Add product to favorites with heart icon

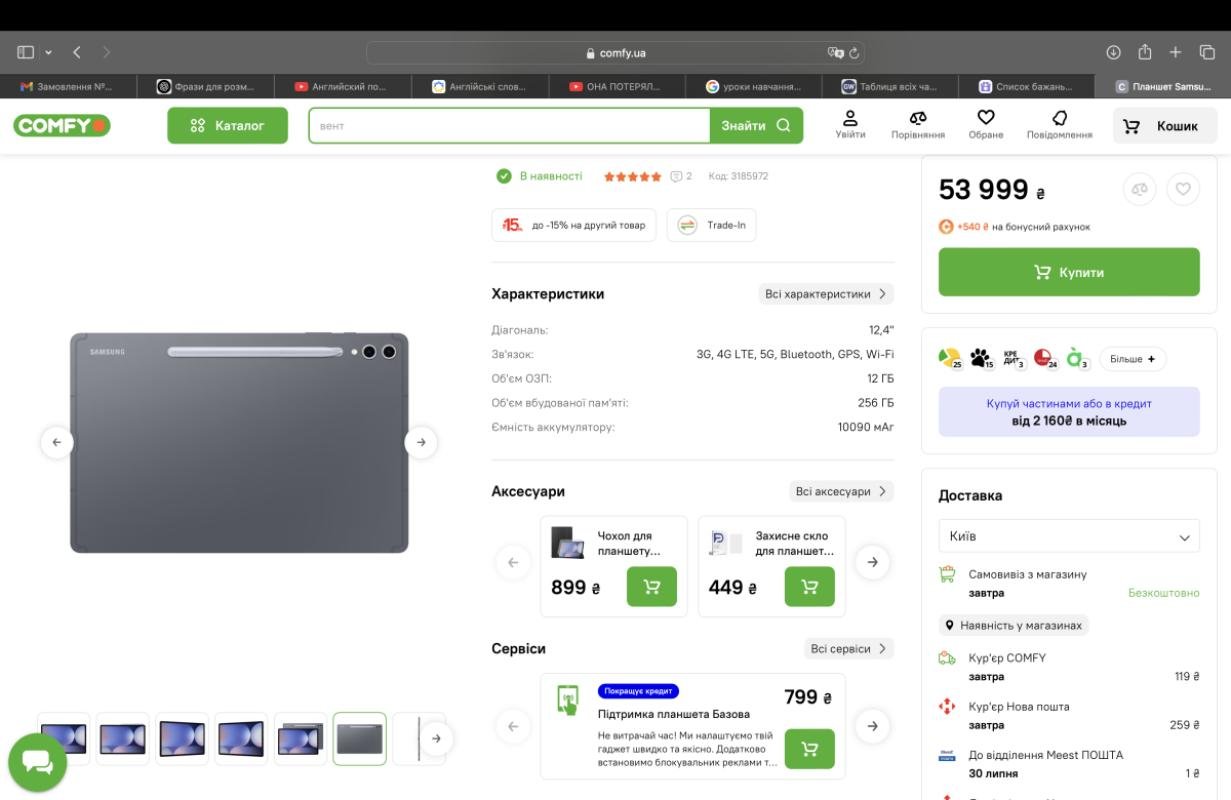click(1183, 189)
